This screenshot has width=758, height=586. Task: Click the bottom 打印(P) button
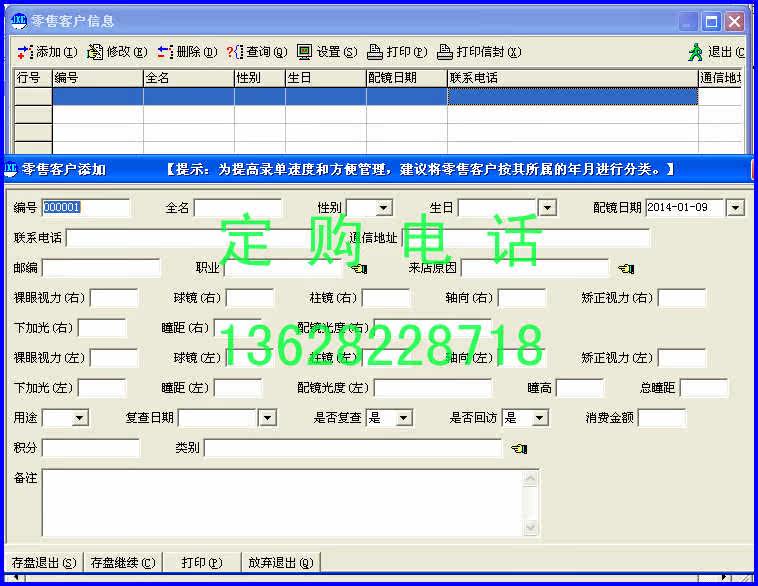tap(202, 562)
